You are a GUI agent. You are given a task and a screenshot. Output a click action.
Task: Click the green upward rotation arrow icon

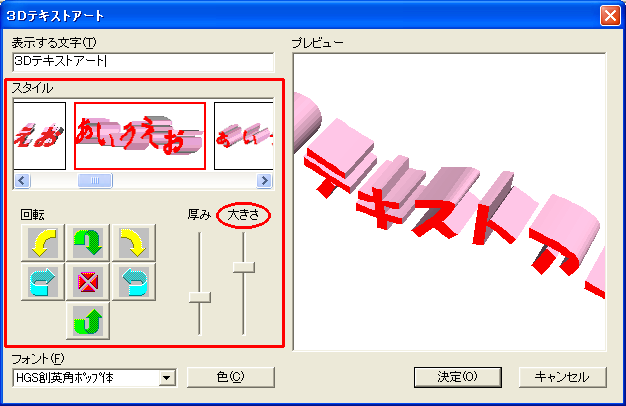(x=88, y=321)
